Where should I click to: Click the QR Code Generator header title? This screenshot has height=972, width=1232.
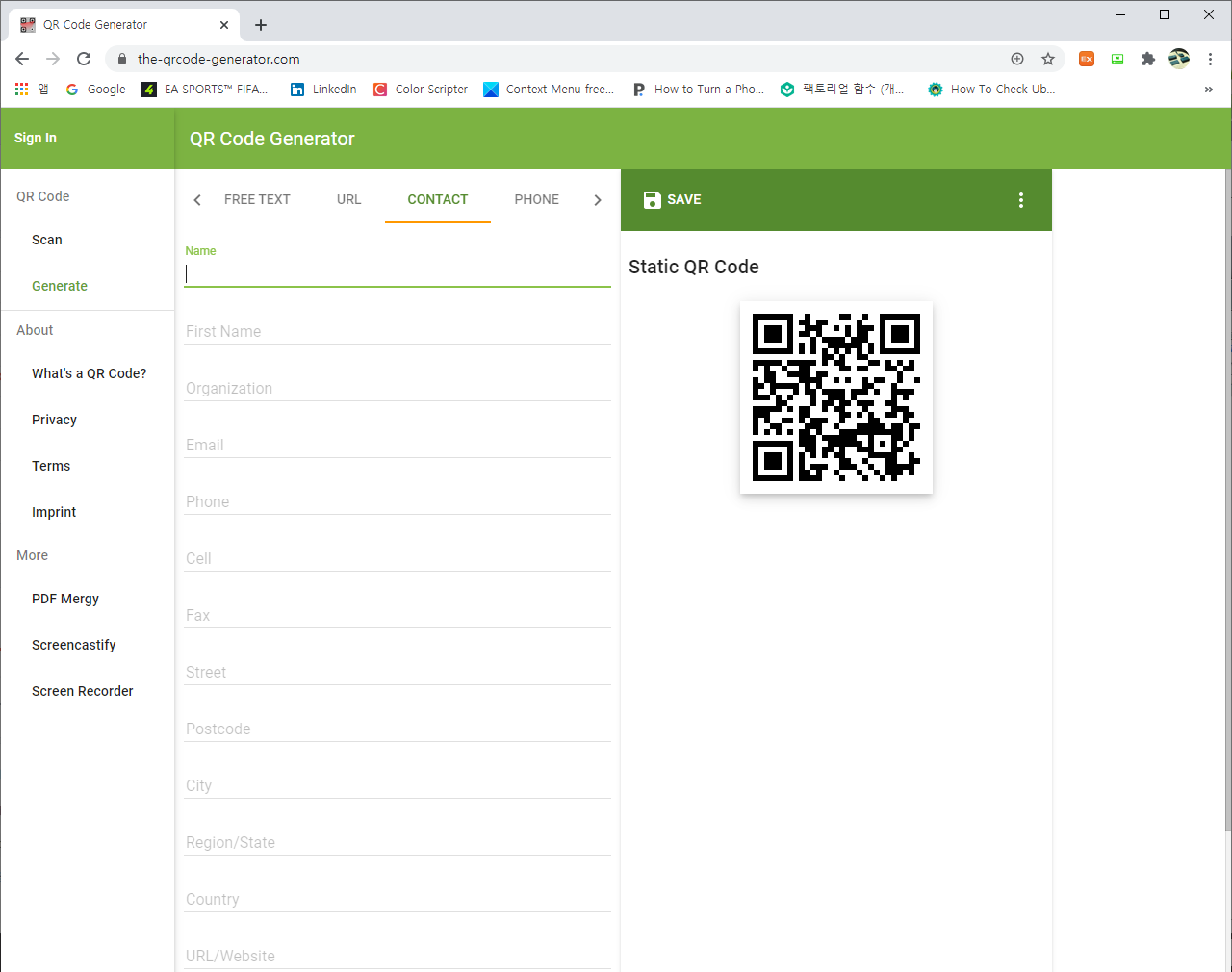pyautogui.click(x=272, y=139)
